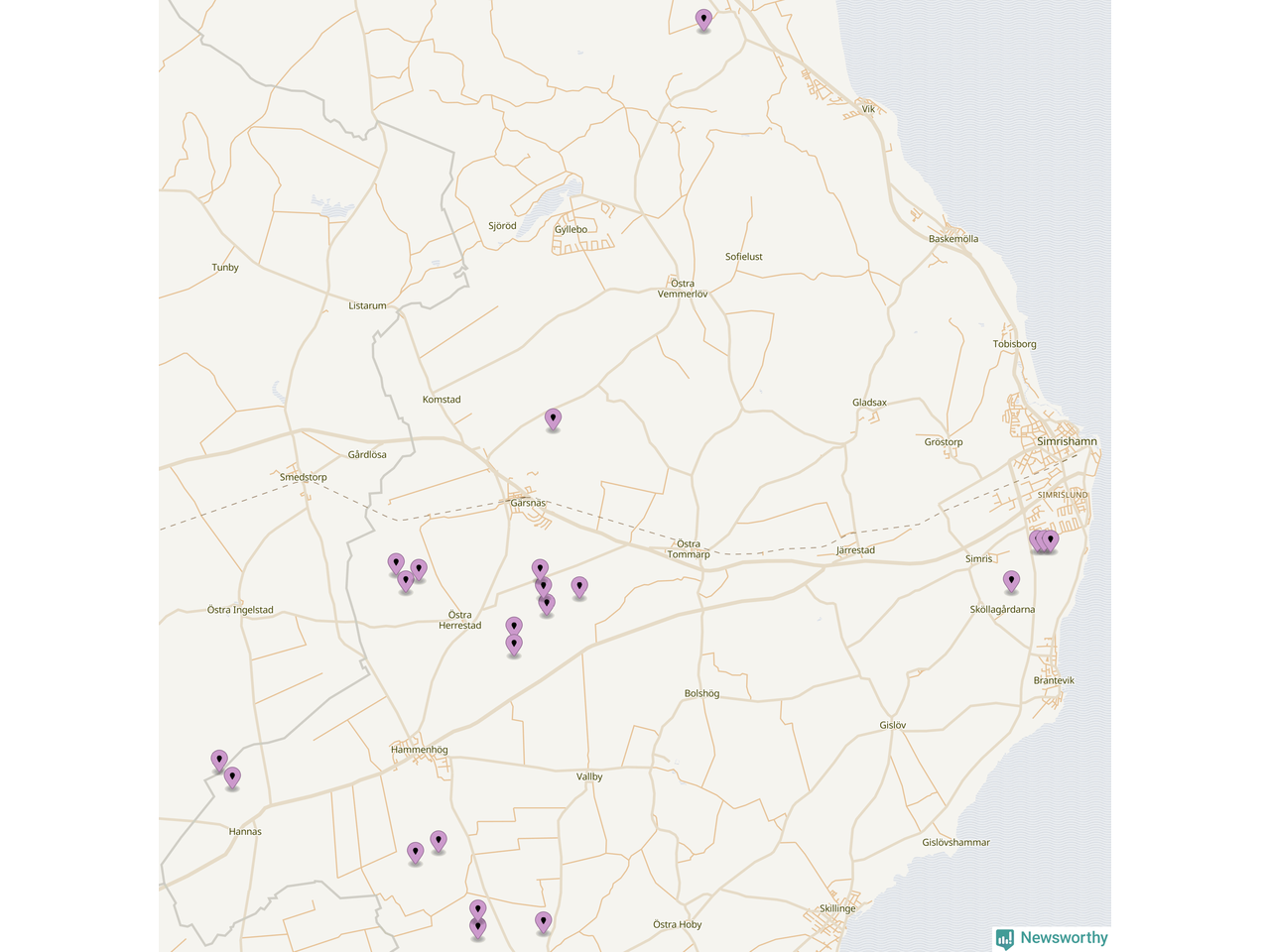The width and height of the screenshot is (1270, 952).
Task: Click the pin just above Sköllagårdarna label
Action: click(1011, 581)
